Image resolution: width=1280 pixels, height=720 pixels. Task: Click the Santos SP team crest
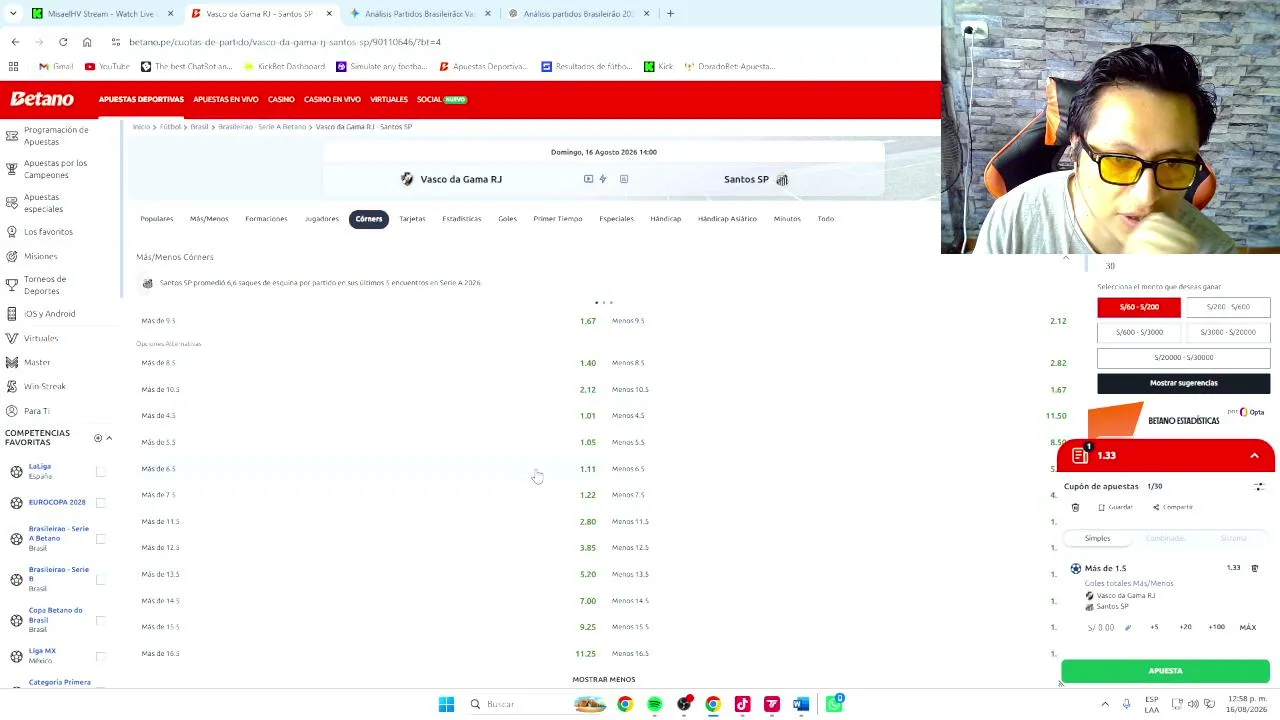click(x=782, y=180)
